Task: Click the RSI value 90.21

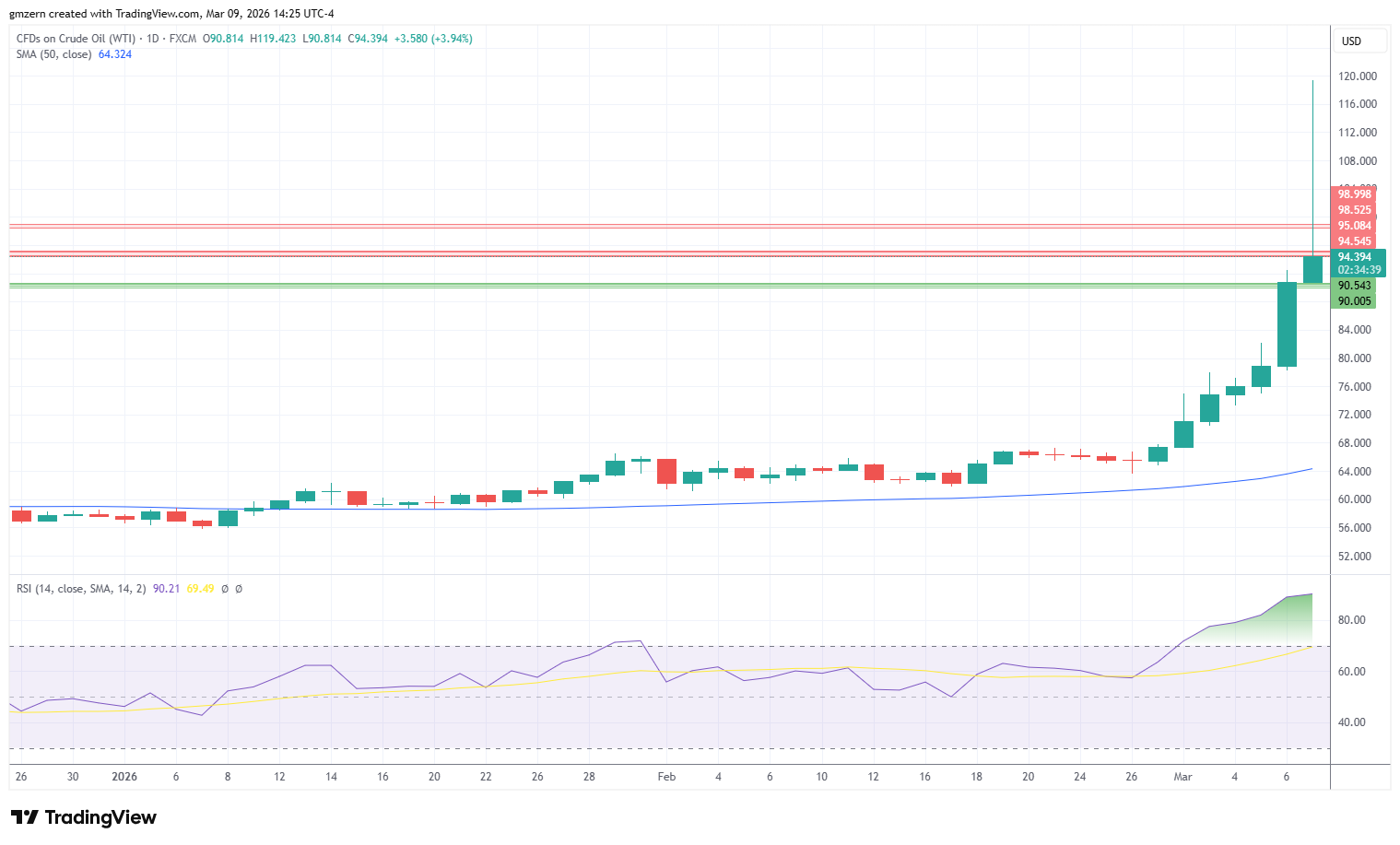Action: 166,589
